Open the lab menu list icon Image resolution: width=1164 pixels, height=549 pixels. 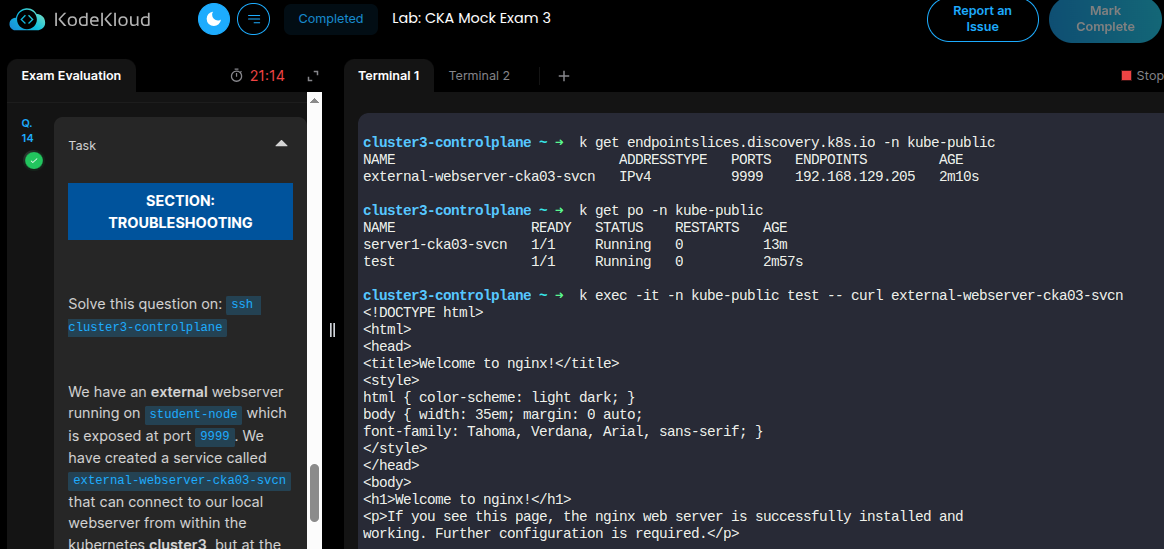[x=253, y=19]
